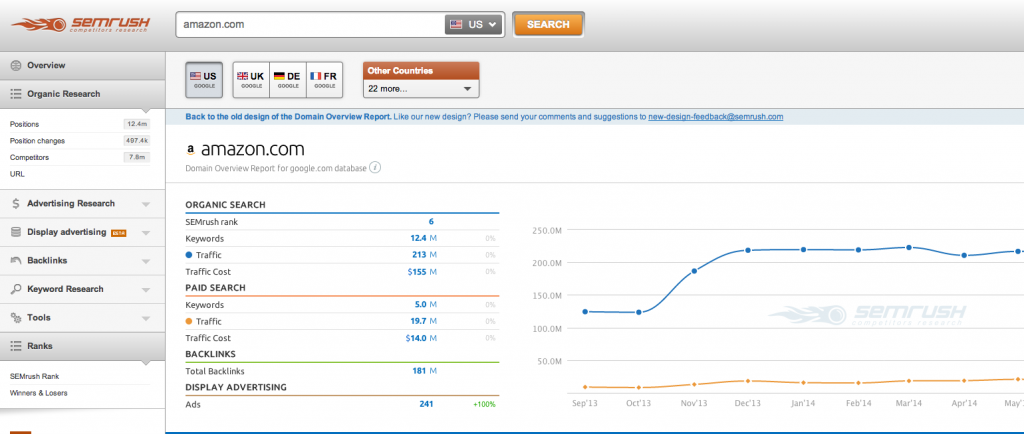The image size is (1024, 434).
Task: Select the UK Google database tab
Action: pos(251,80)
